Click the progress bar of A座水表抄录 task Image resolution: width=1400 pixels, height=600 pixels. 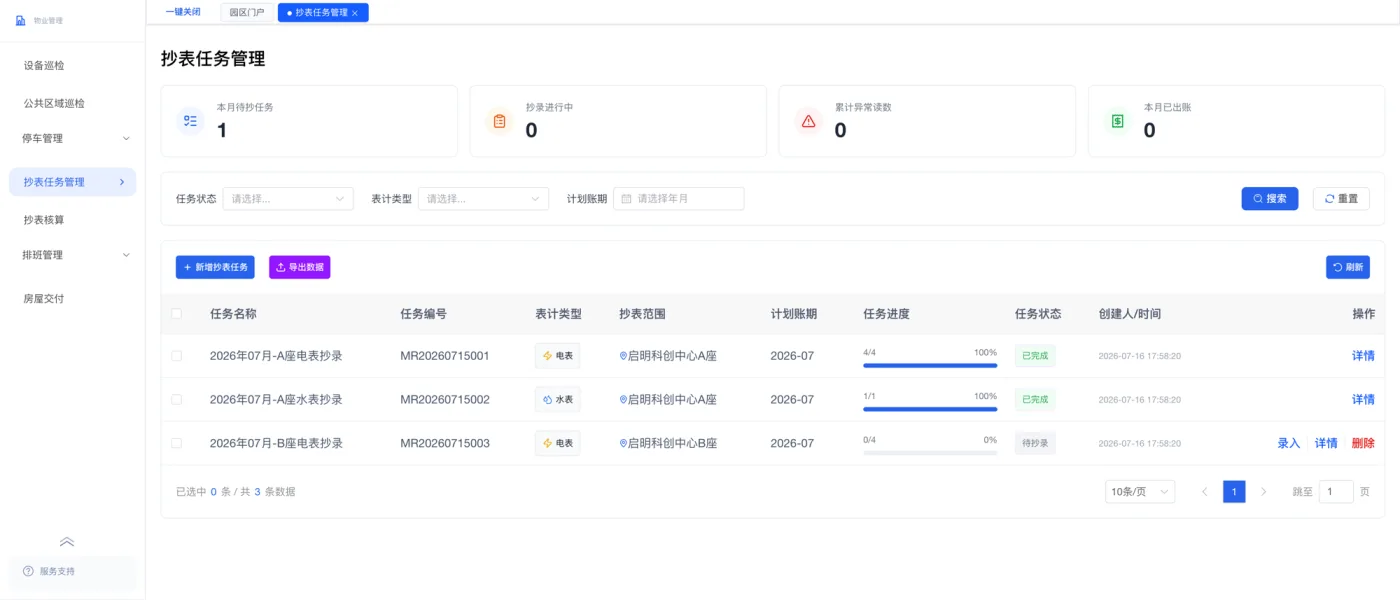(x=930, y=409)
